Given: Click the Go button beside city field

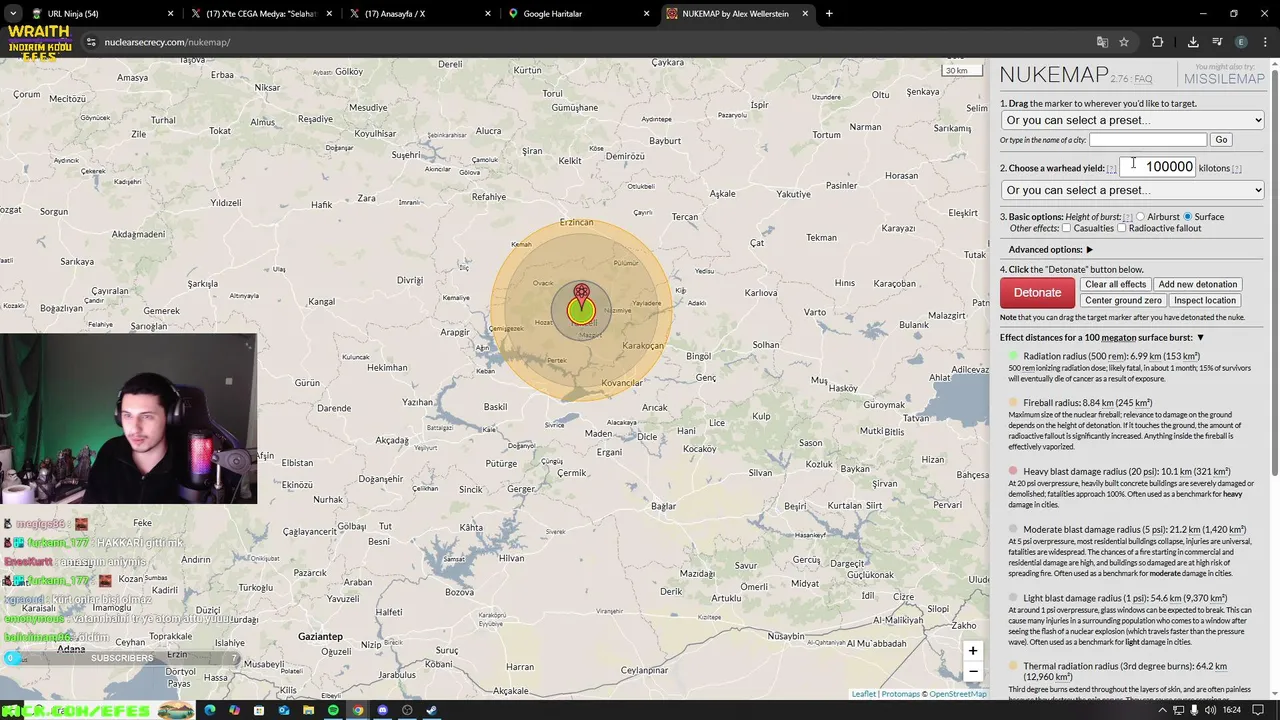Looking at the screenshot, I should (1221, 140).
